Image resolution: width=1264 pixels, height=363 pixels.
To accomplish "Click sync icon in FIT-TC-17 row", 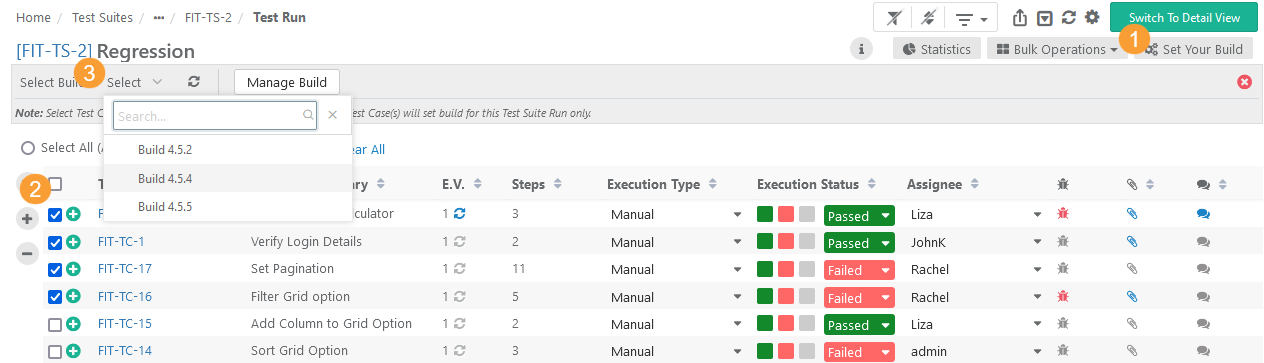I will (x=460, y=269).
